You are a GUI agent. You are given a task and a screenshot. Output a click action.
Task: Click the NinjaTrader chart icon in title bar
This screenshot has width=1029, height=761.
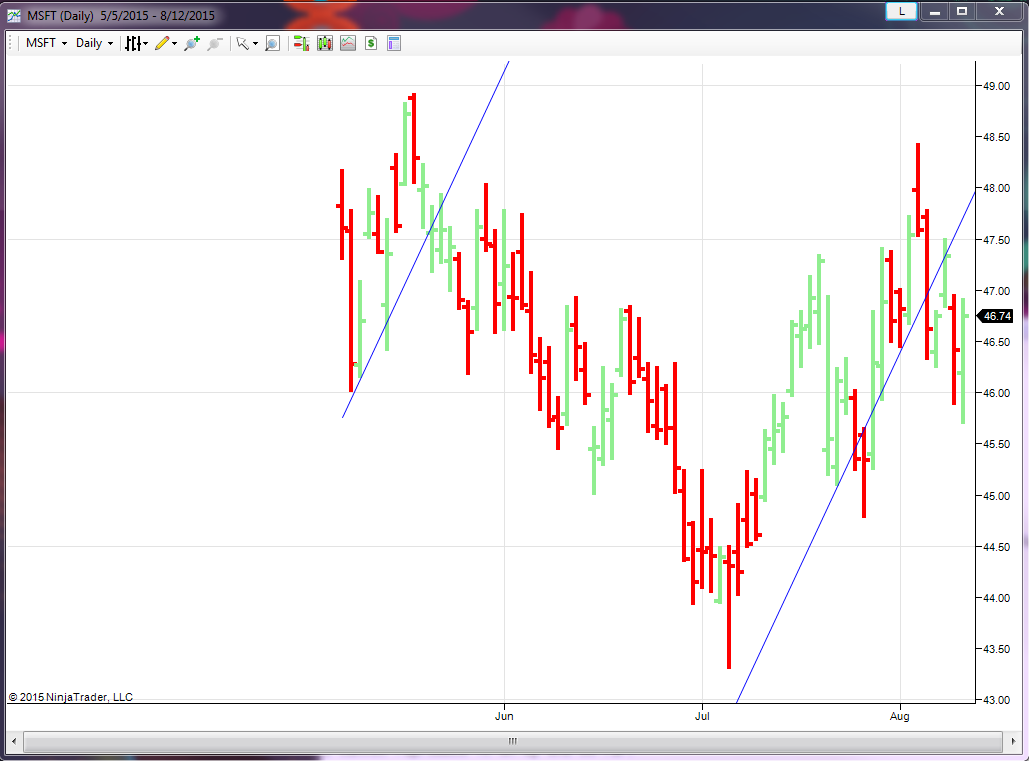pos(14,15)
